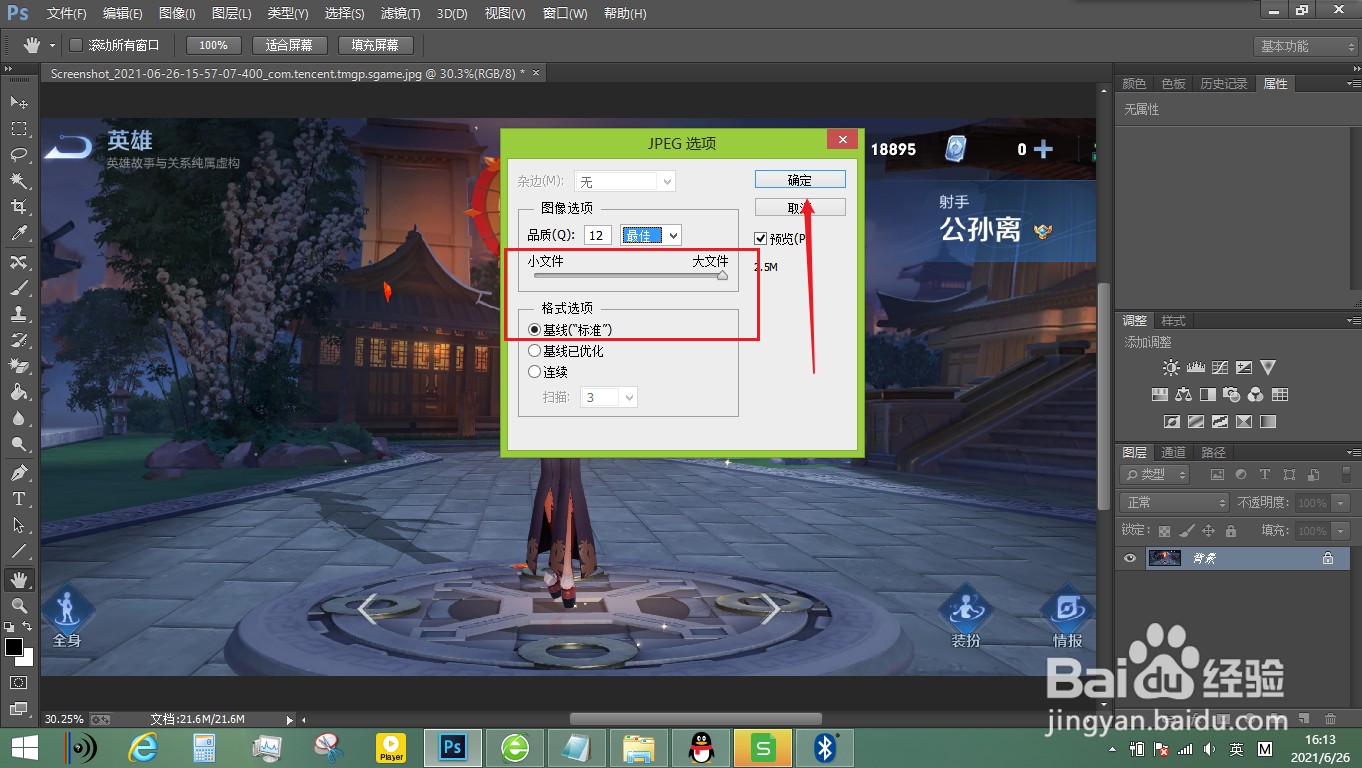Click the 100% zoom button
The width and height of the screenshot is (1362, 768).
(213, 45)
